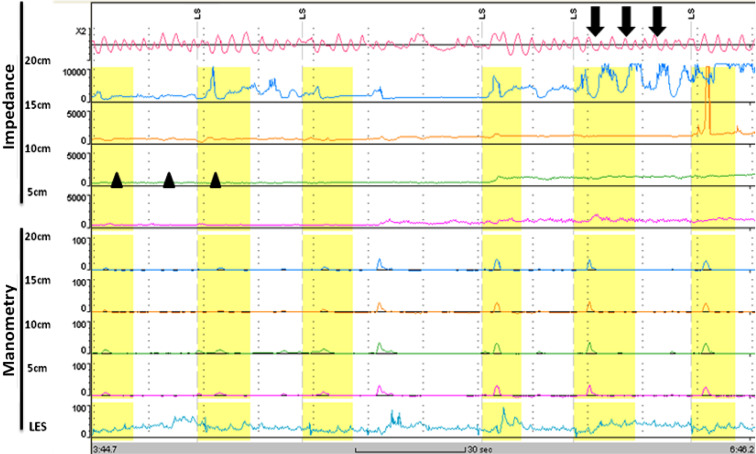Select the middle black down arrow
This screenshot has height=454, width=756.
pyautogui.click(x=626, y=20)
